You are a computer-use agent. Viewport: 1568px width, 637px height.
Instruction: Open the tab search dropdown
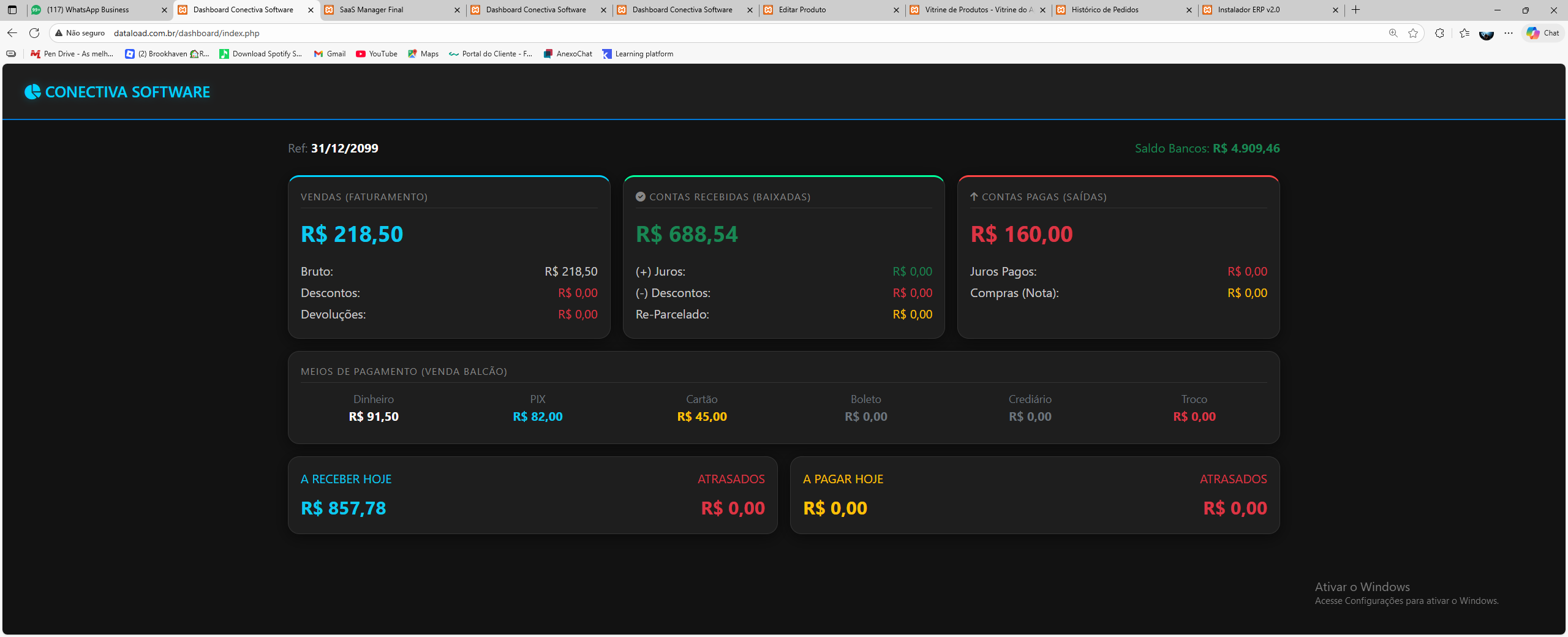tap(11, 10)
